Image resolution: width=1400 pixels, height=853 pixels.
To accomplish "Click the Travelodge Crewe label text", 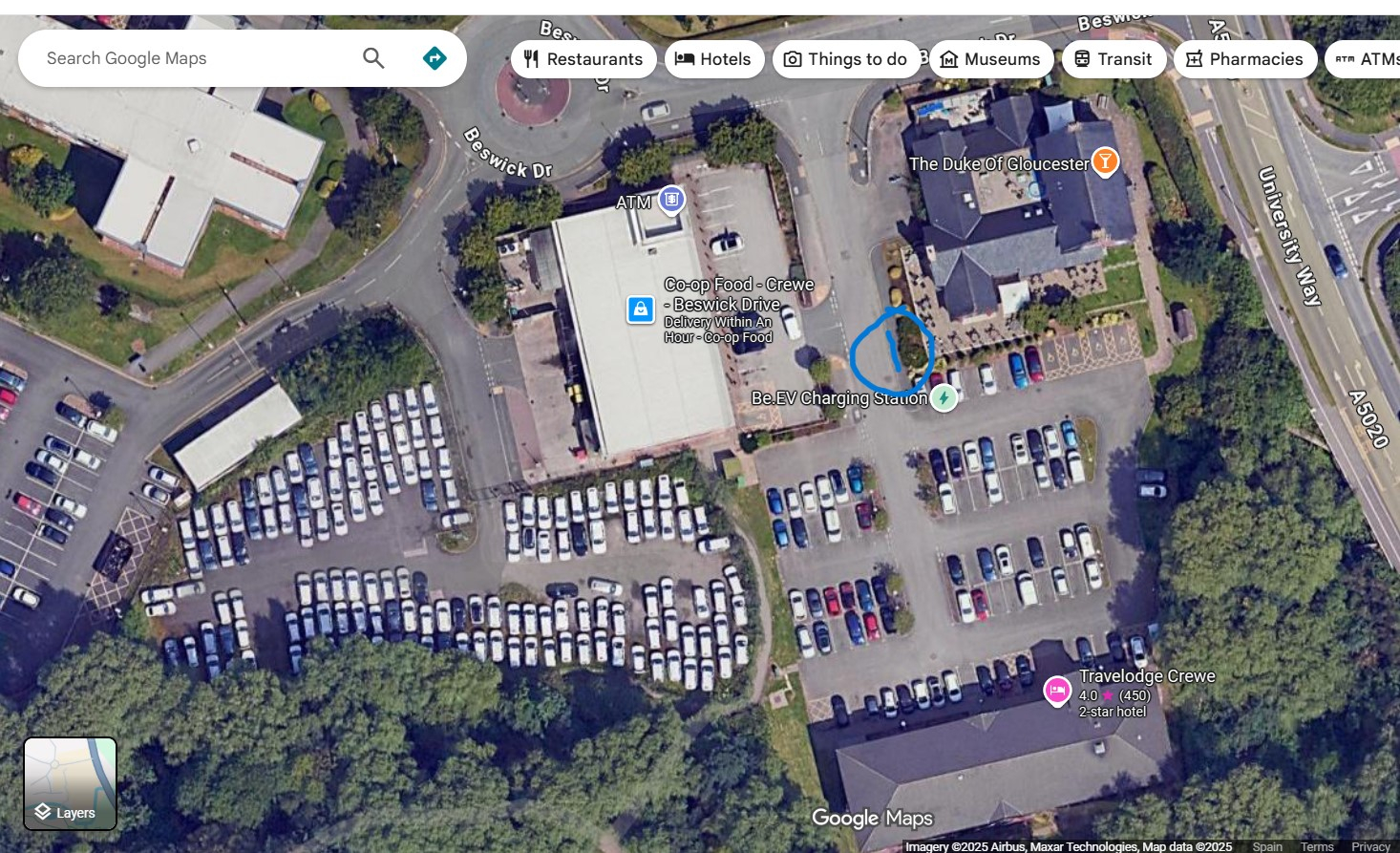I will click(x=1147, y=676).
